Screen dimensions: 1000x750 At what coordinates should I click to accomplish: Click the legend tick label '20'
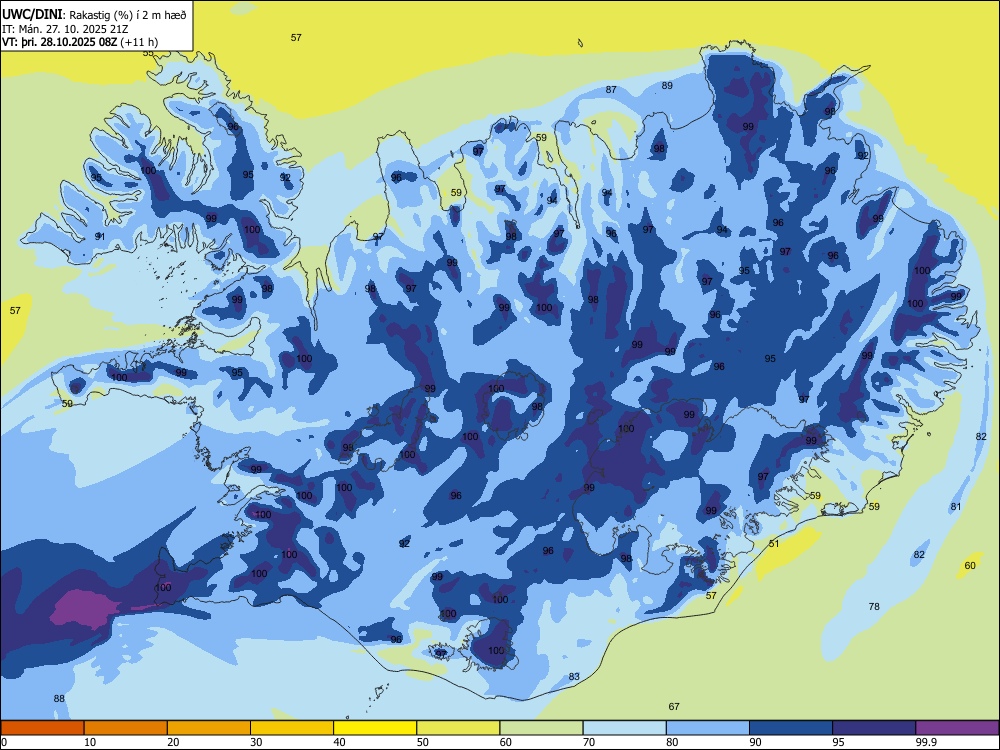(x=173, y=742)
